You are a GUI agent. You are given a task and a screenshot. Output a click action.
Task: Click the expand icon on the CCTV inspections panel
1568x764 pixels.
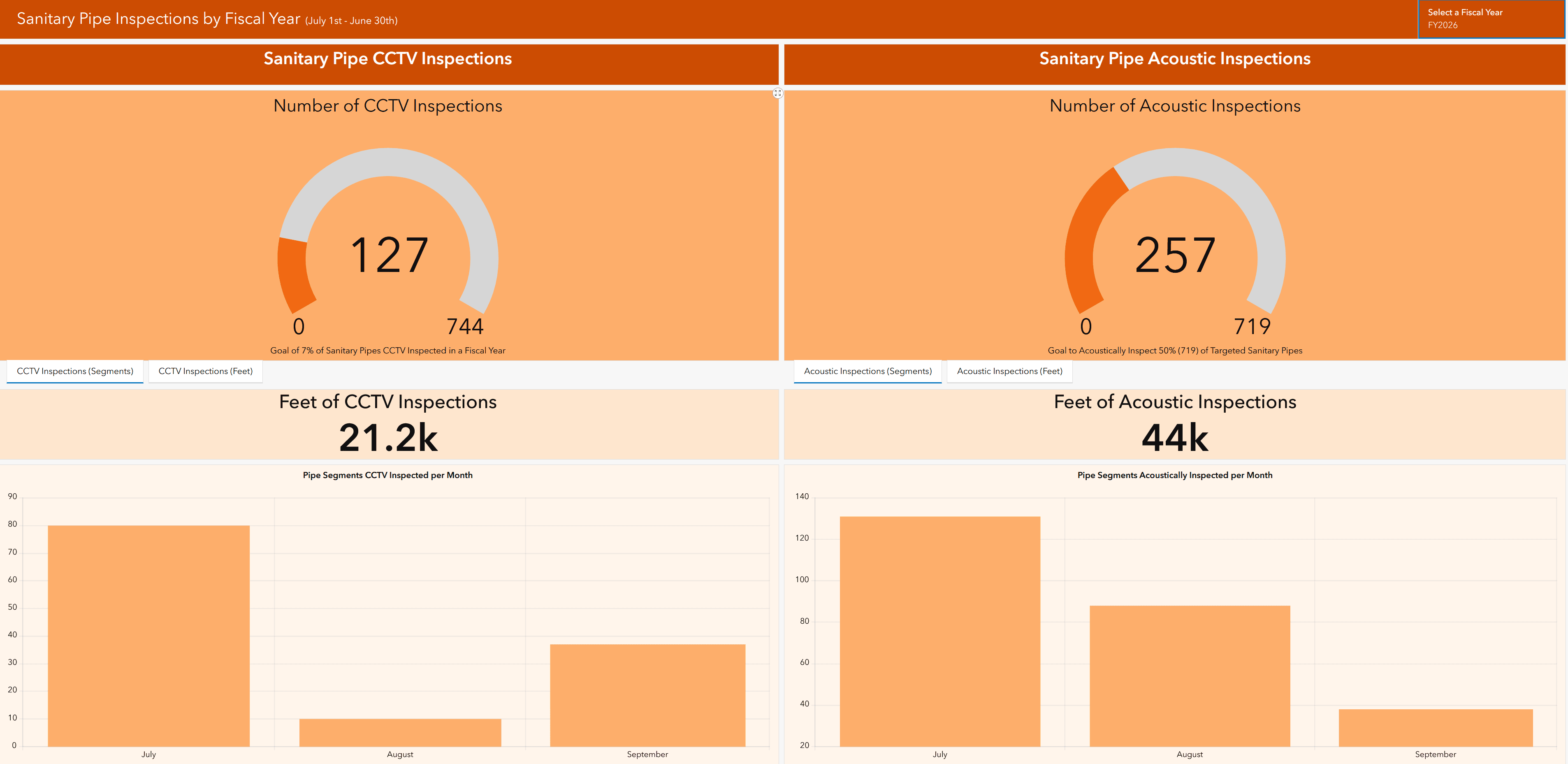778,93
